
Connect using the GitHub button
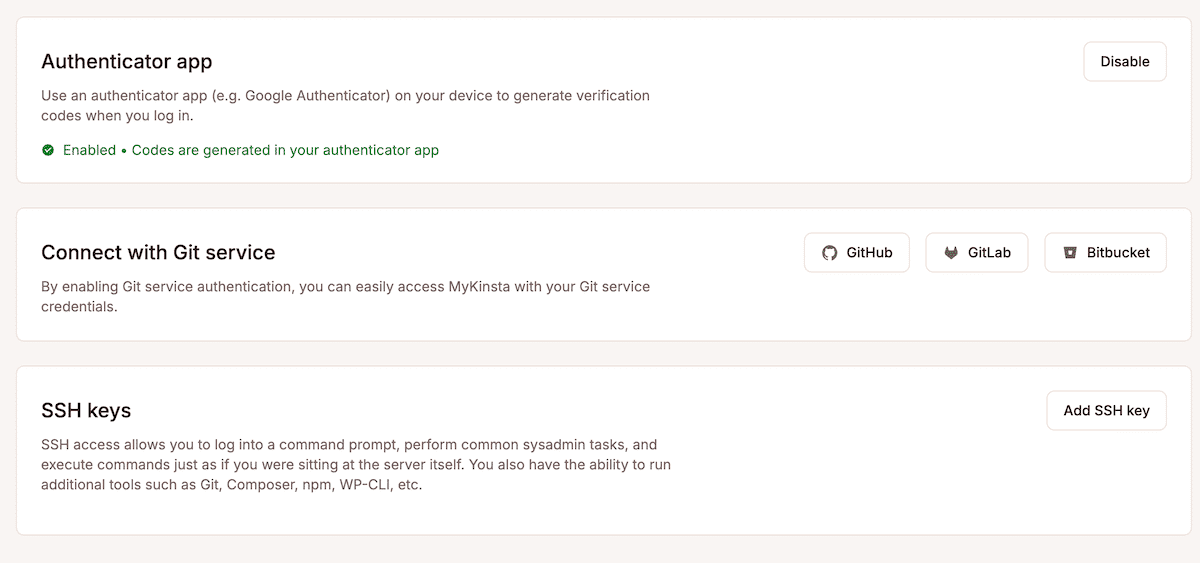(856, 253)
